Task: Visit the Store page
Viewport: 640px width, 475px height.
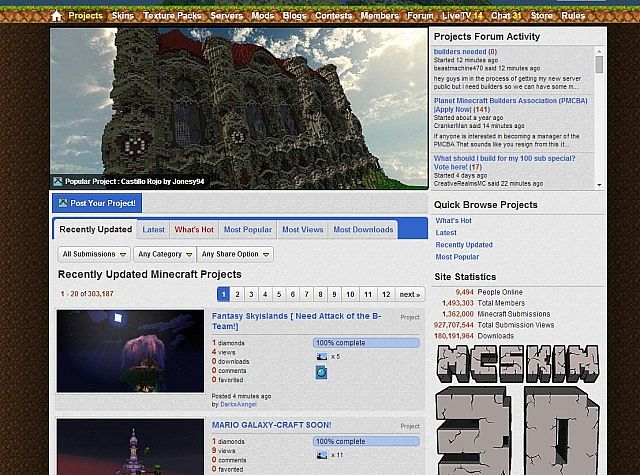Action: pos(541,16)
